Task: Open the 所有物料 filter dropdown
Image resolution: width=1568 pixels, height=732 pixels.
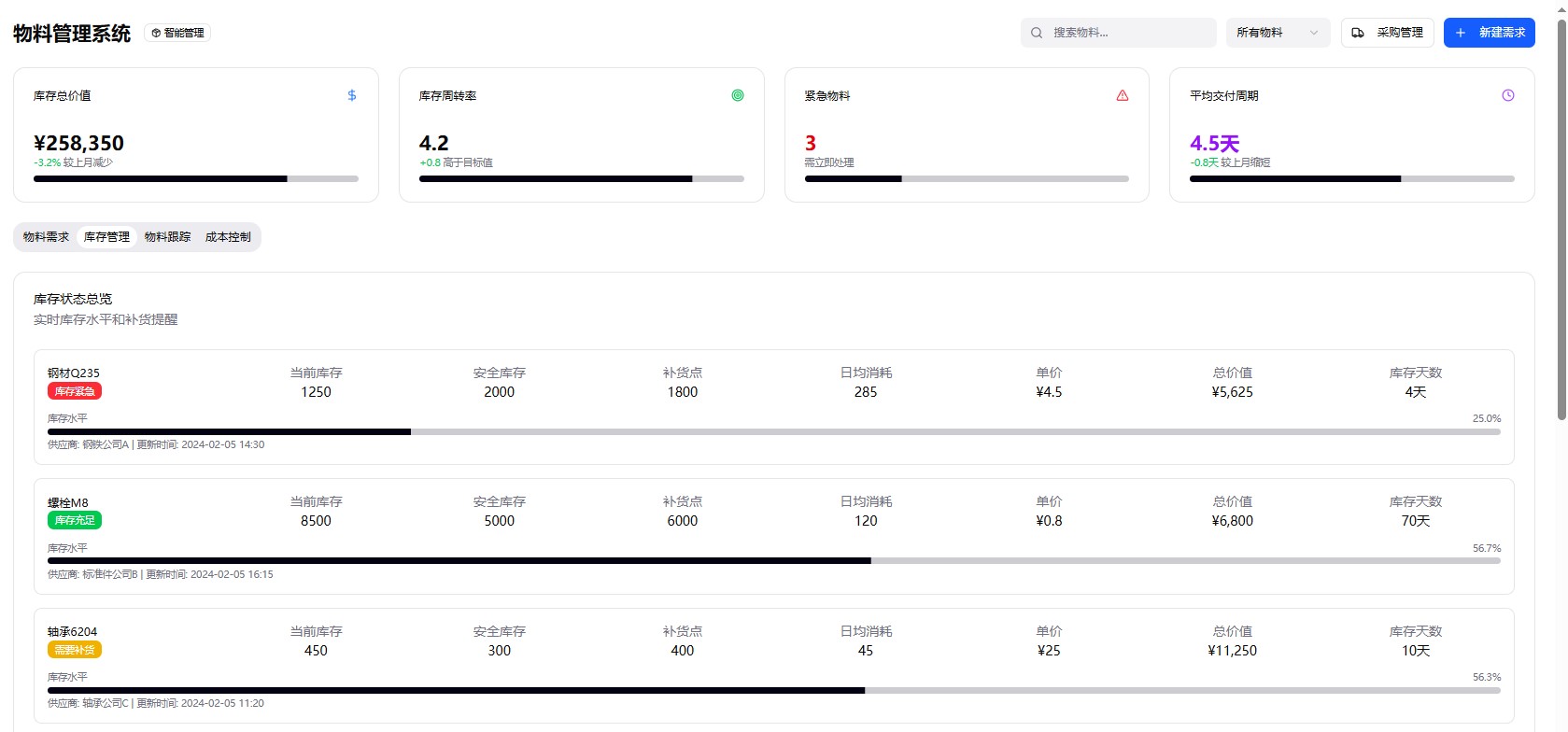Action: (1268, 33)
